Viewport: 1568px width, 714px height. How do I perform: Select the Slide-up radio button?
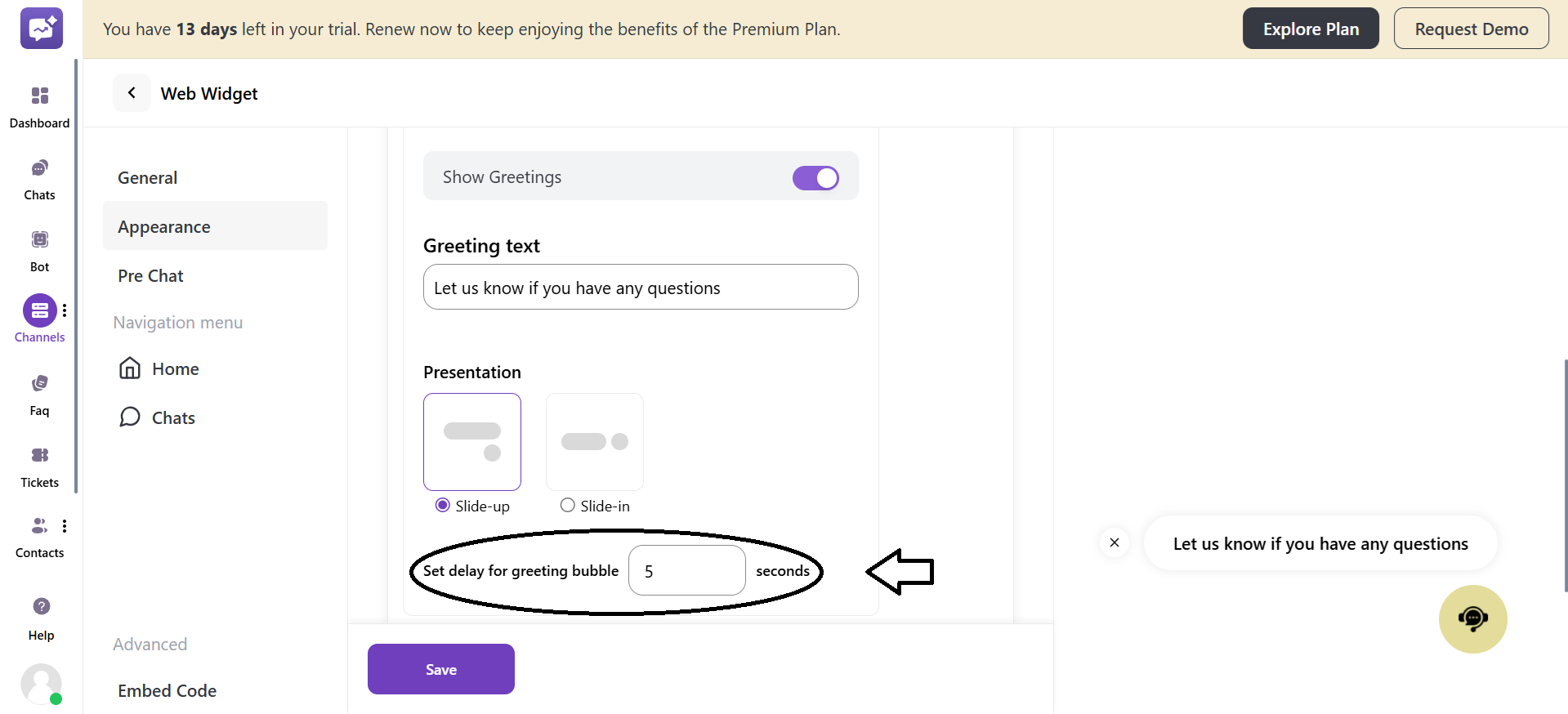[443, 505]
